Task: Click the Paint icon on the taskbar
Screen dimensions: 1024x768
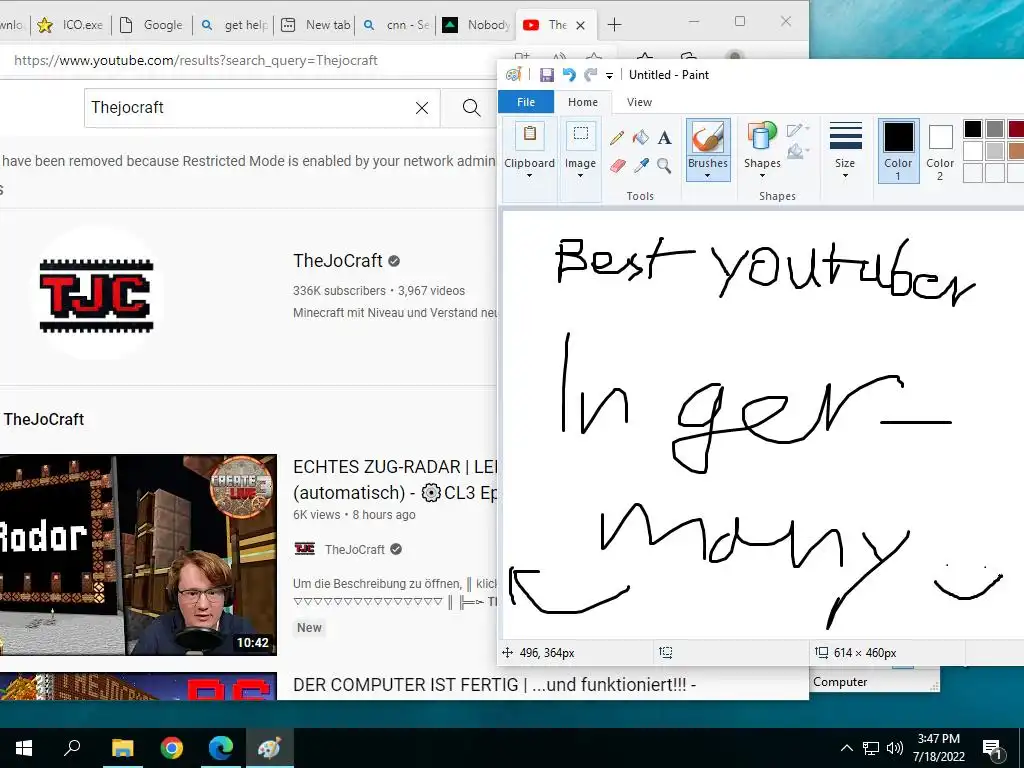Action: click(270, 748)
